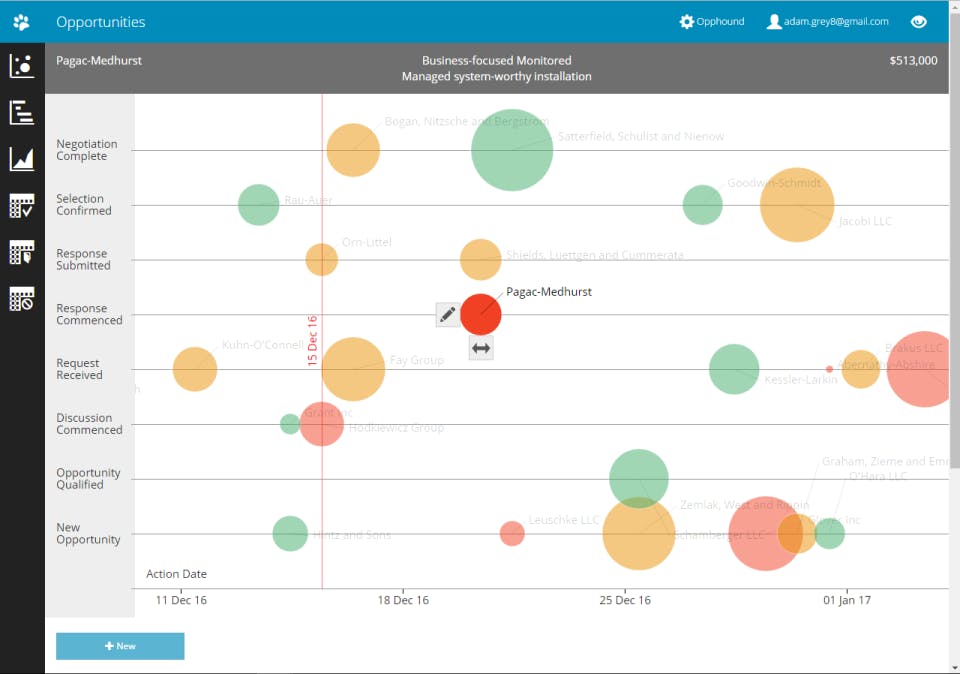
Task: Click the New button
Action: click(120, 646)
